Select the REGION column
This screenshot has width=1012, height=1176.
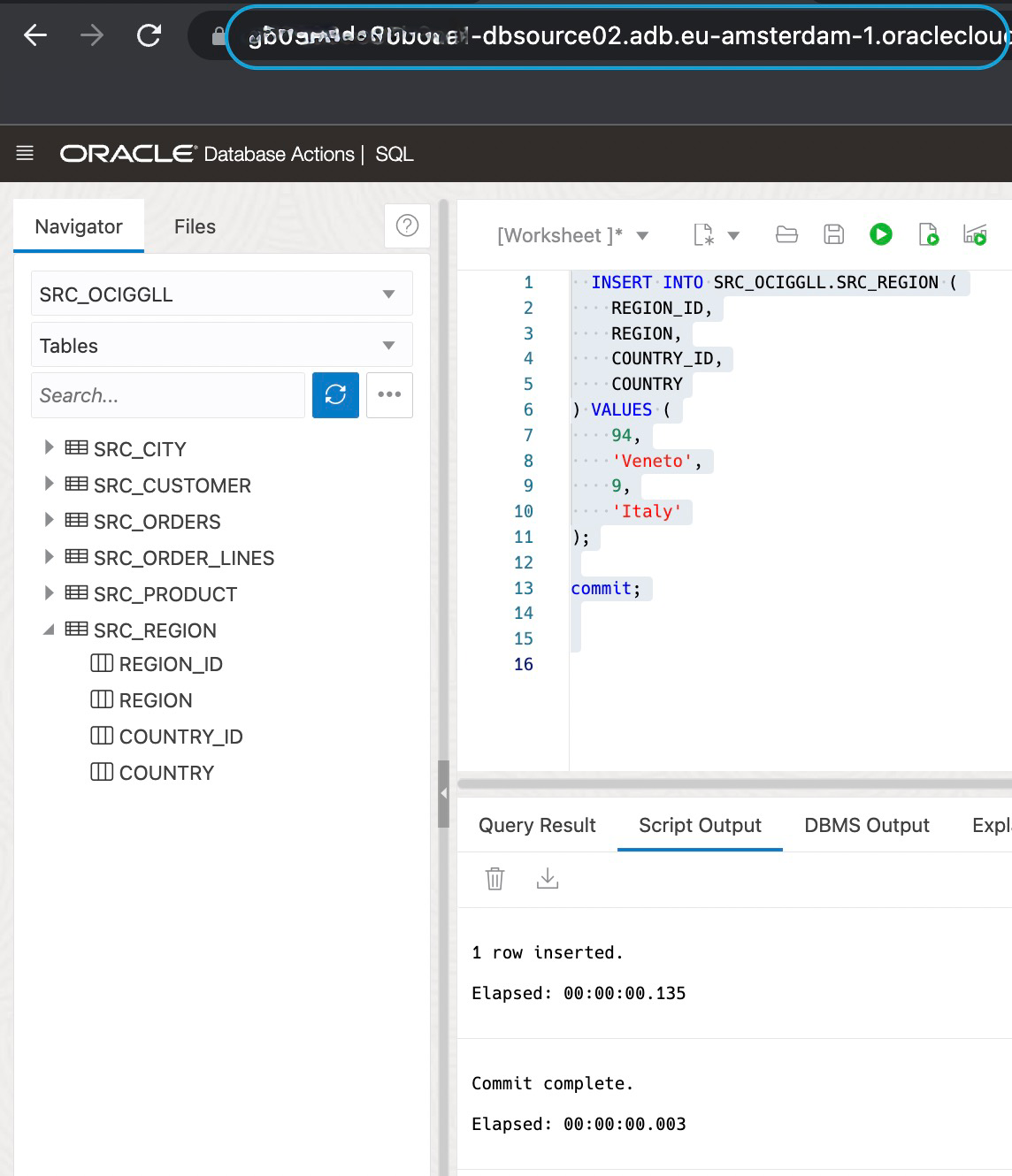tap(156, 700)
